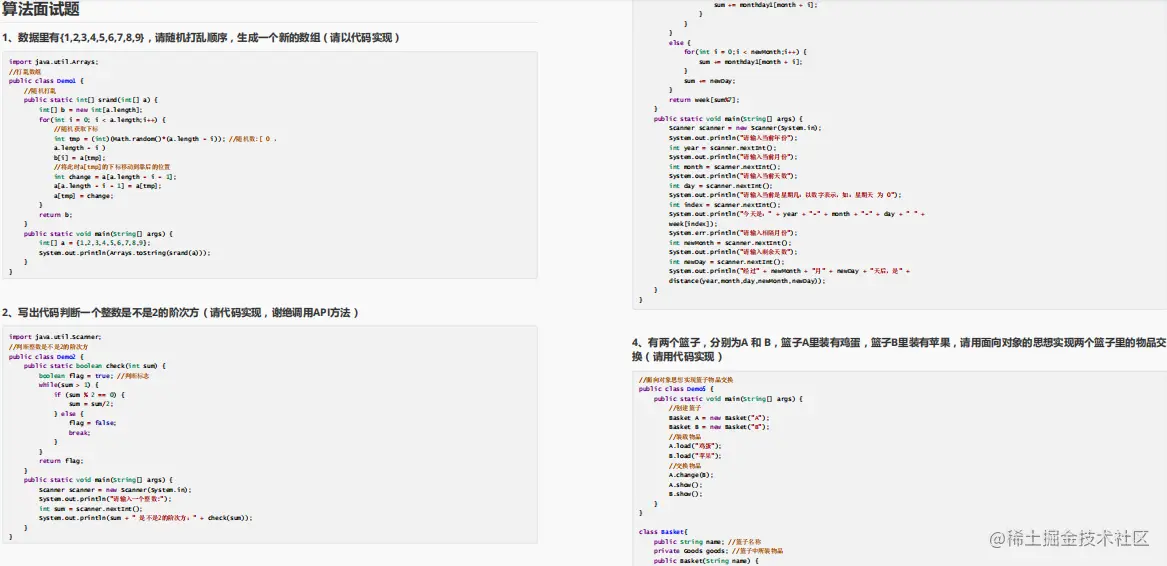Click the line 'private Goods goods;'

[691, 551]
